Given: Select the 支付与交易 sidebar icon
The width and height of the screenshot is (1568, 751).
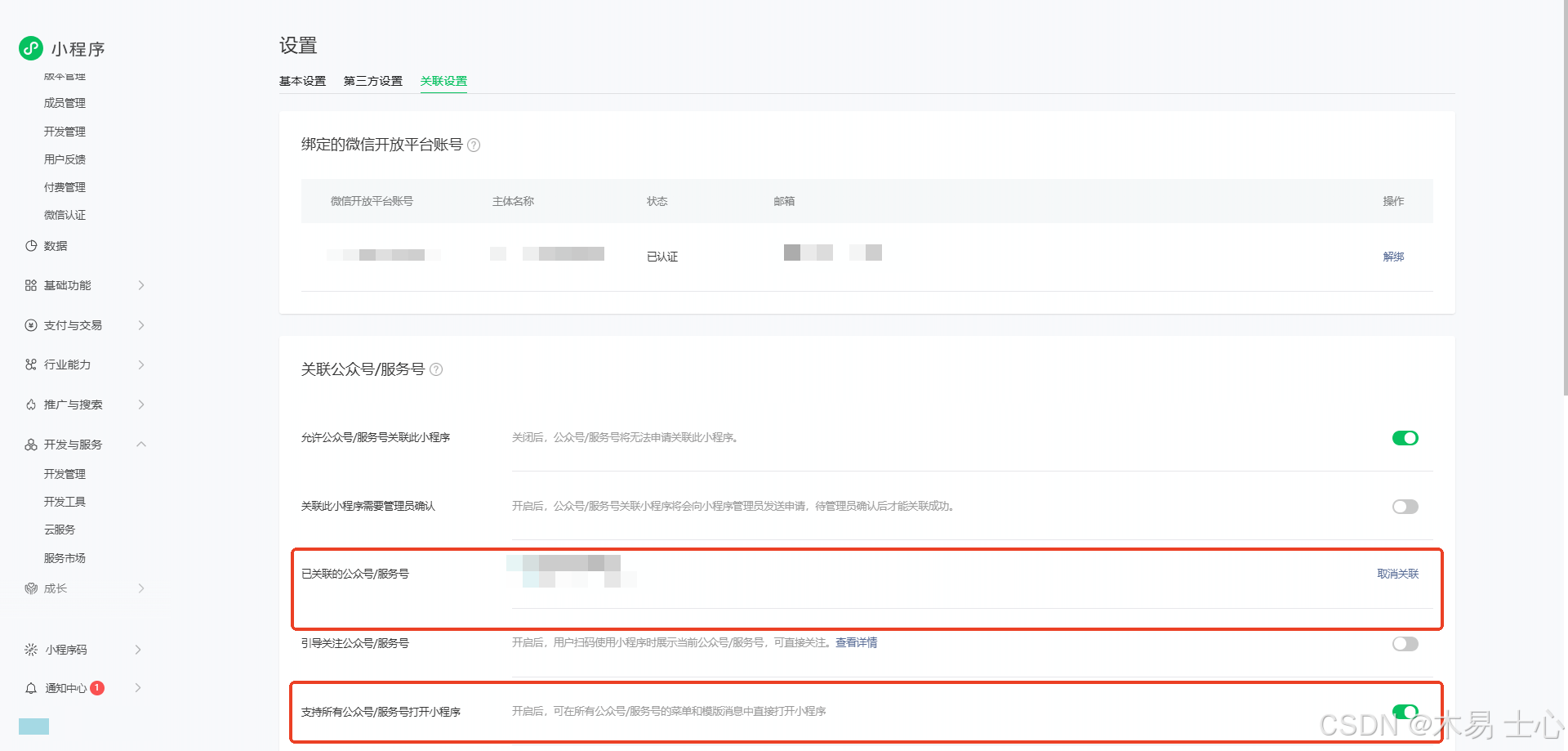Looking at the screenshot, I should pyautogui.click(x=30, y=325).
